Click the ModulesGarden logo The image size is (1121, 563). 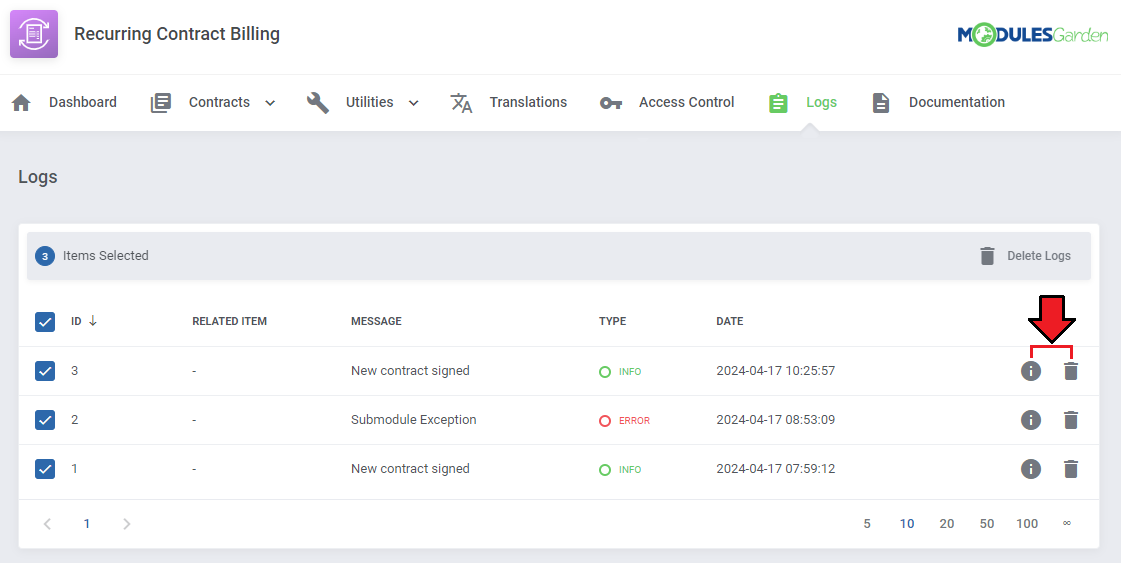tap(1032, 34)
